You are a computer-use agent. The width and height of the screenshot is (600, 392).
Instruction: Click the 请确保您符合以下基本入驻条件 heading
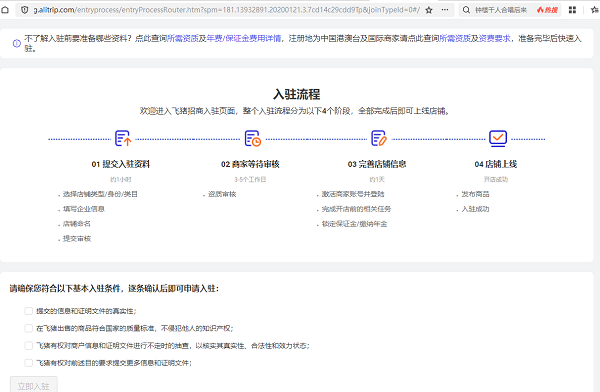(114, 289)
